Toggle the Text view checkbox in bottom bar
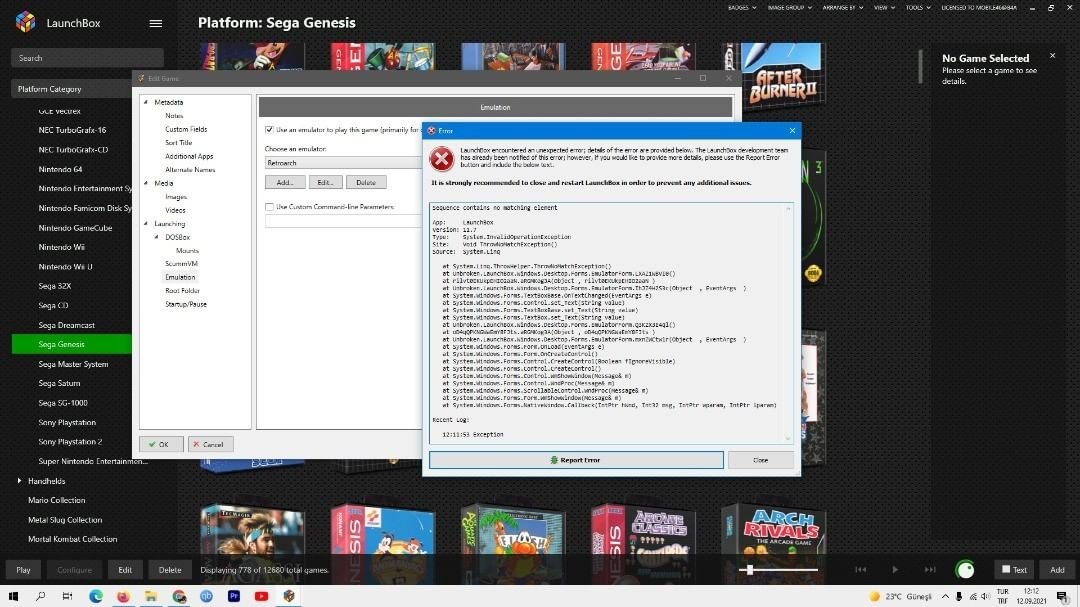The image size is (1080, 607). (x=1006, y=570)
